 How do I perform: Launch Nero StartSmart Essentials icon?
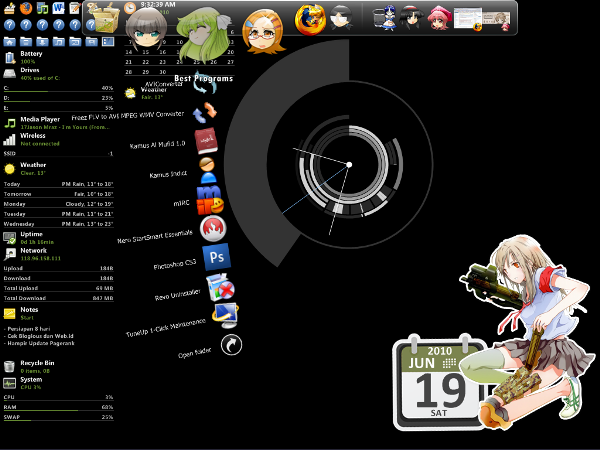pos(213,229)
